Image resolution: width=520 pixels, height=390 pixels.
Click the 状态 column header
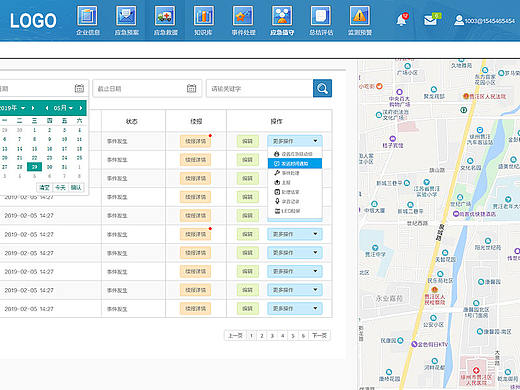(131, 121)
